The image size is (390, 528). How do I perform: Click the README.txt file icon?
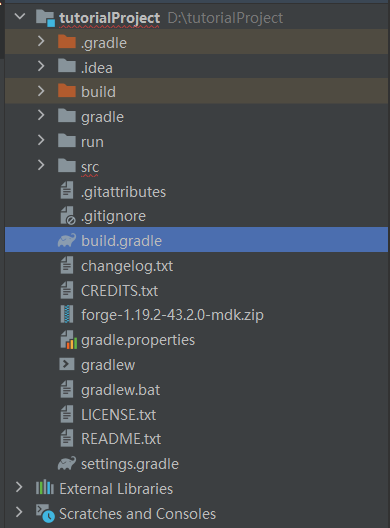pos(67,438)
